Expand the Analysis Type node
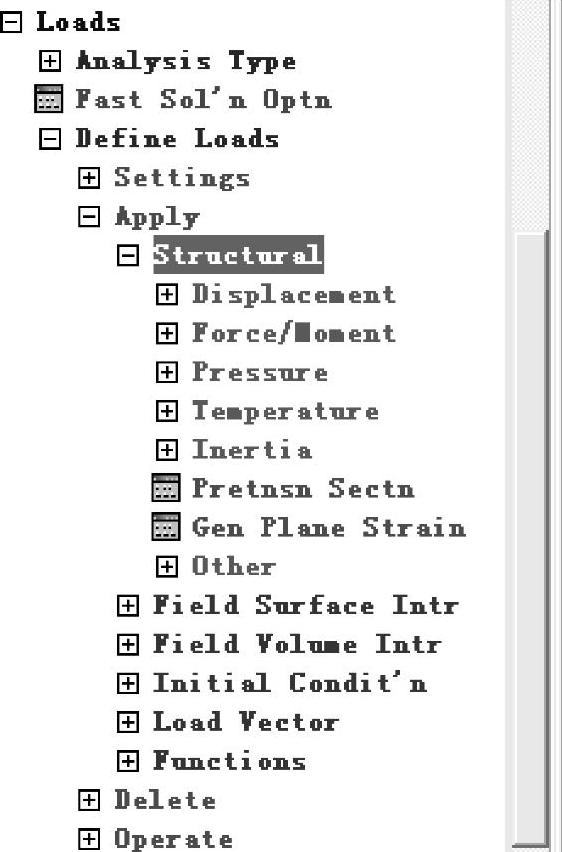Image resolution: width=562 pixels, height=852 pixels. (49, 61)
